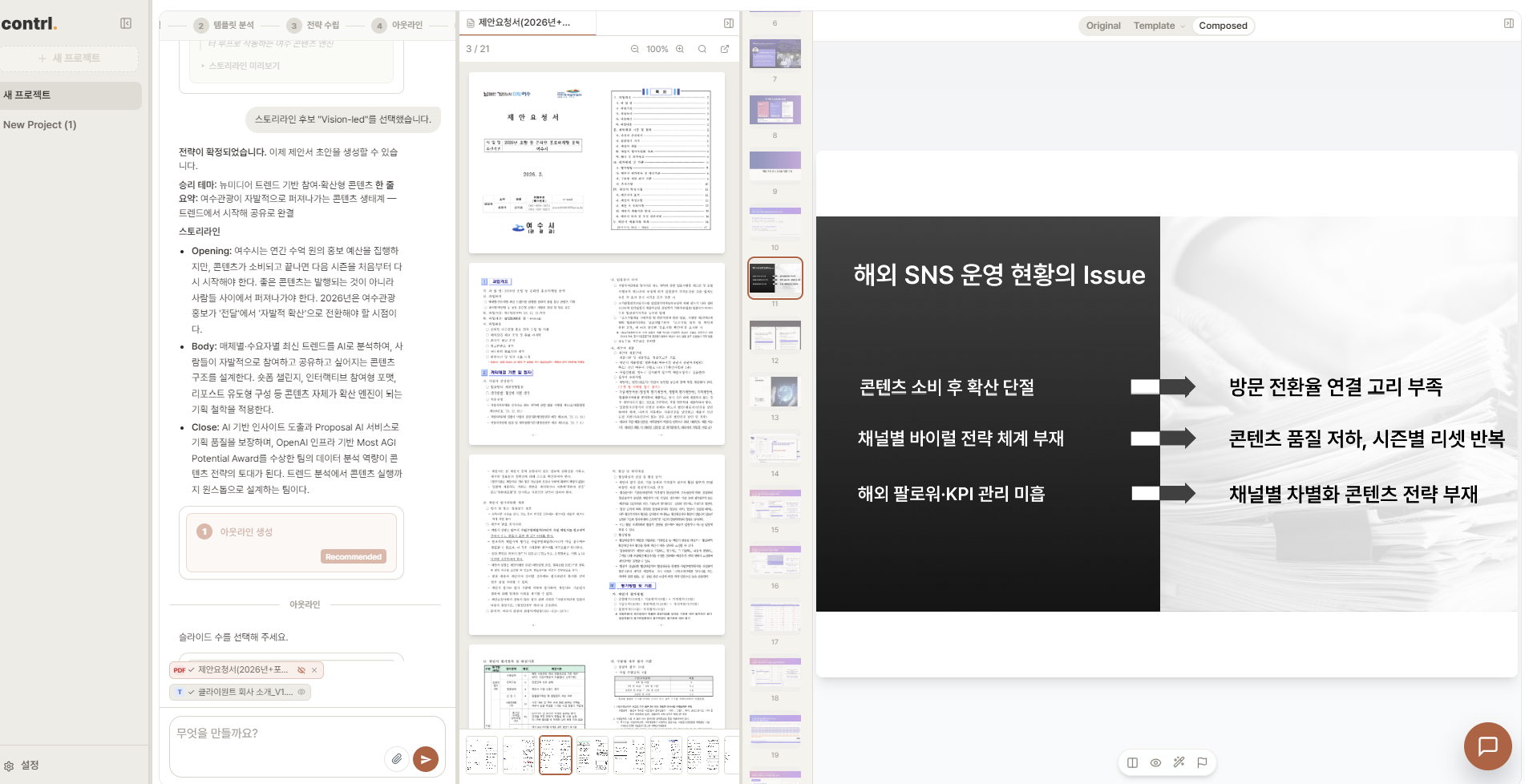This screenshot has width=1525, height=784.
Task: Switch the slide view to Original
Action: [x=1103, y=26]
